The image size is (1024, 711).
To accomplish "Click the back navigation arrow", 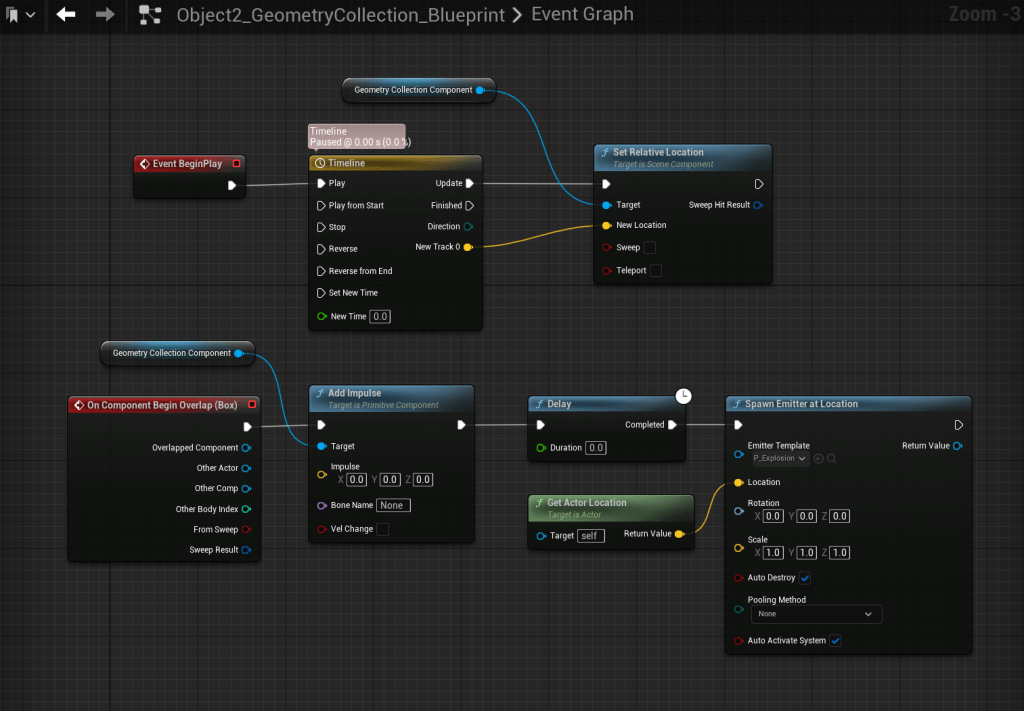I will pos(66,14).
